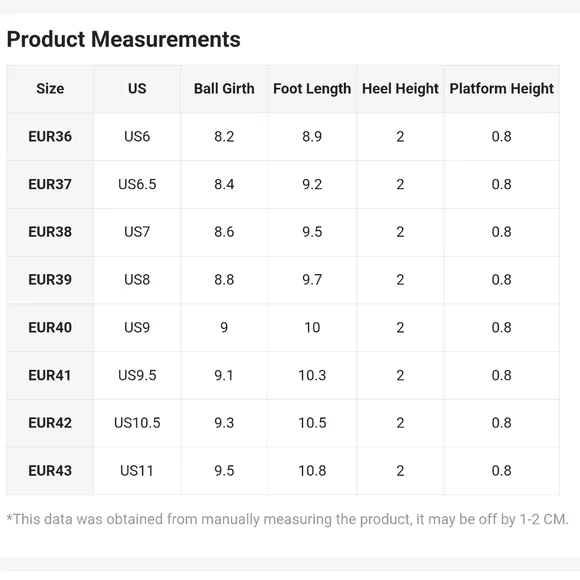Select the EUR36 size row label

coord(50,136)
